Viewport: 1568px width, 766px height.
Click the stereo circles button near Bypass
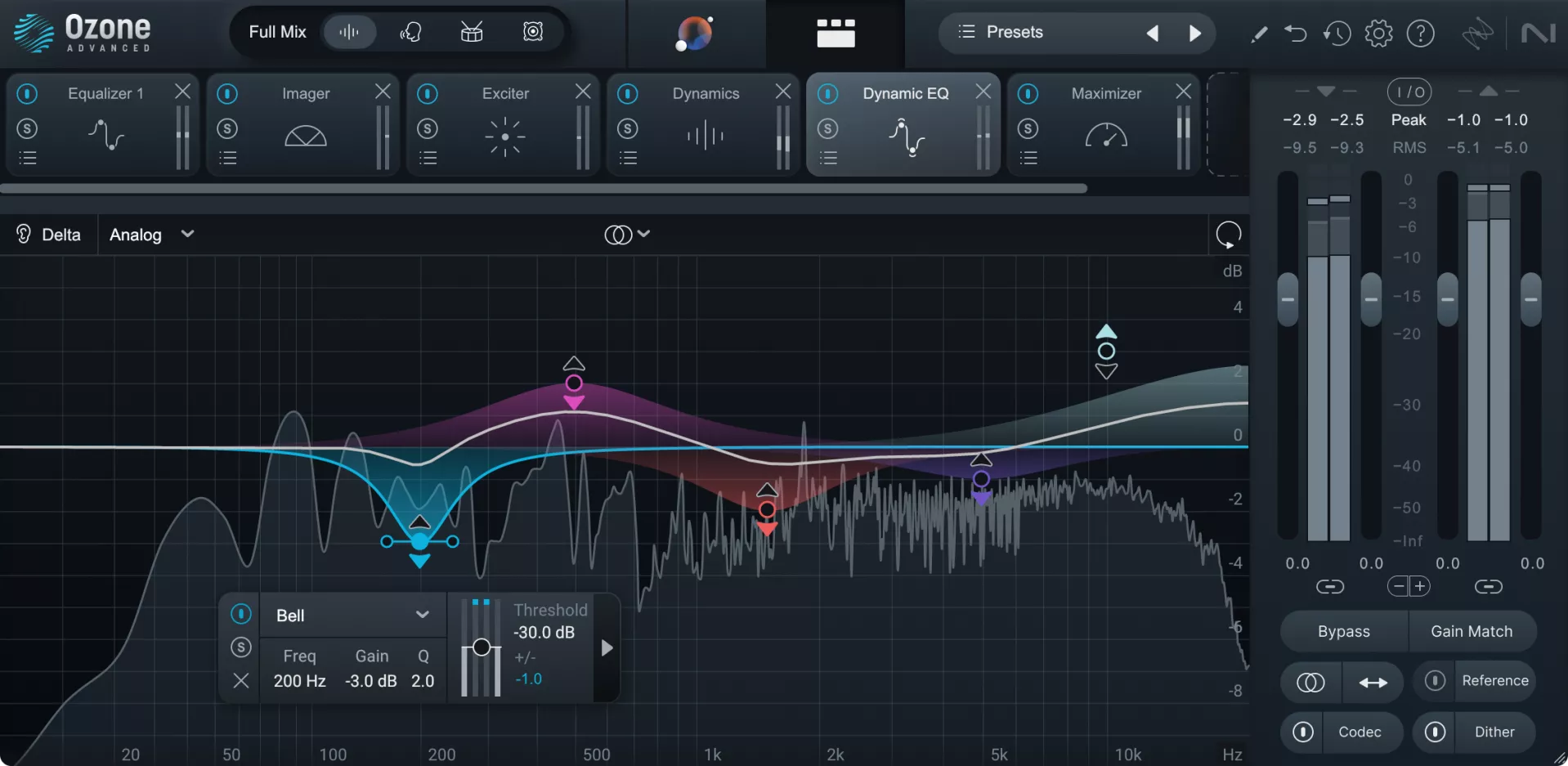click(x=1310, y=683)
